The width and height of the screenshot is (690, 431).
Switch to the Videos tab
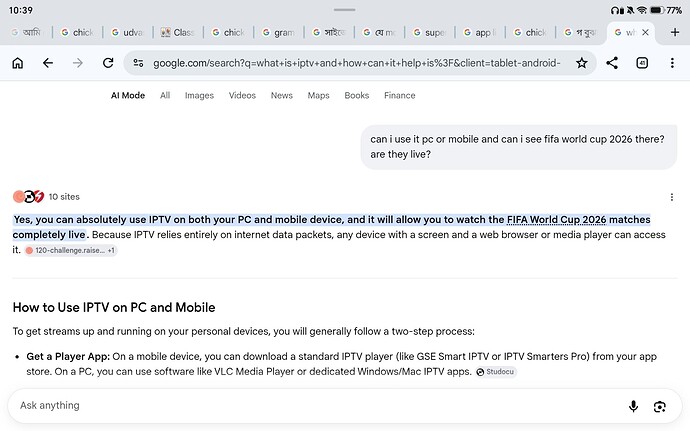click(242, 95)
